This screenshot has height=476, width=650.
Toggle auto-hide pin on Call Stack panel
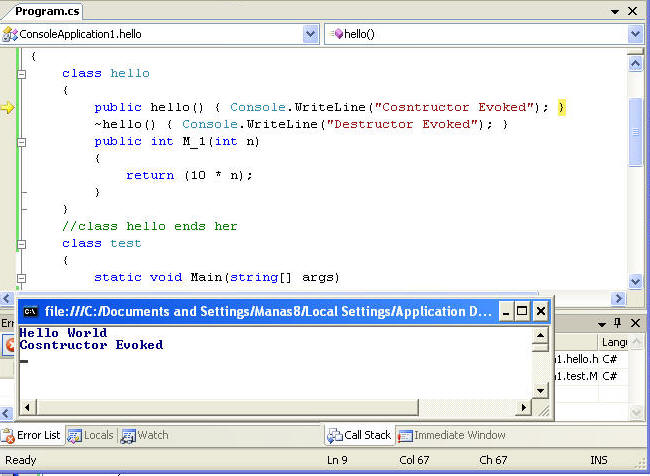coord(618,323)
